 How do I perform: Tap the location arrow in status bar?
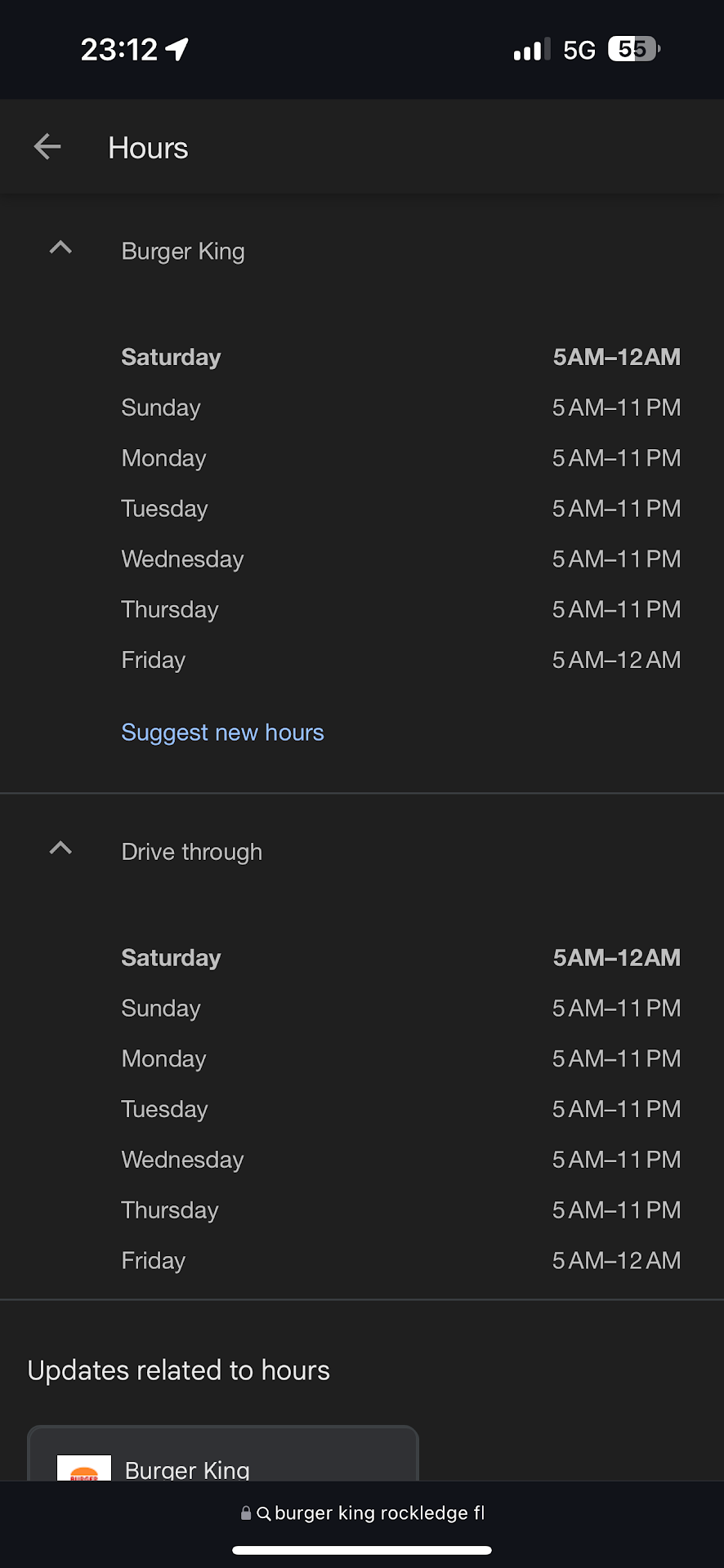click(x=177, y=49)
